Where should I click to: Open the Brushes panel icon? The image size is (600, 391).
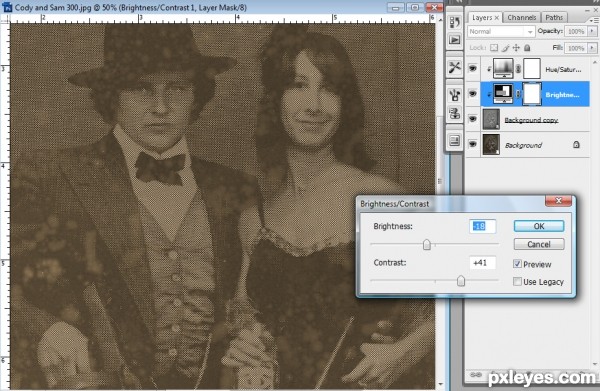454,95
